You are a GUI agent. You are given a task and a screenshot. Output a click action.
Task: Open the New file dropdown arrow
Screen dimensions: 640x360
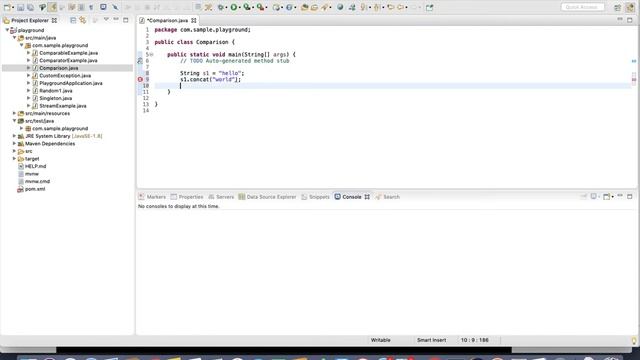pyautogui.click(x=13, y=8)
